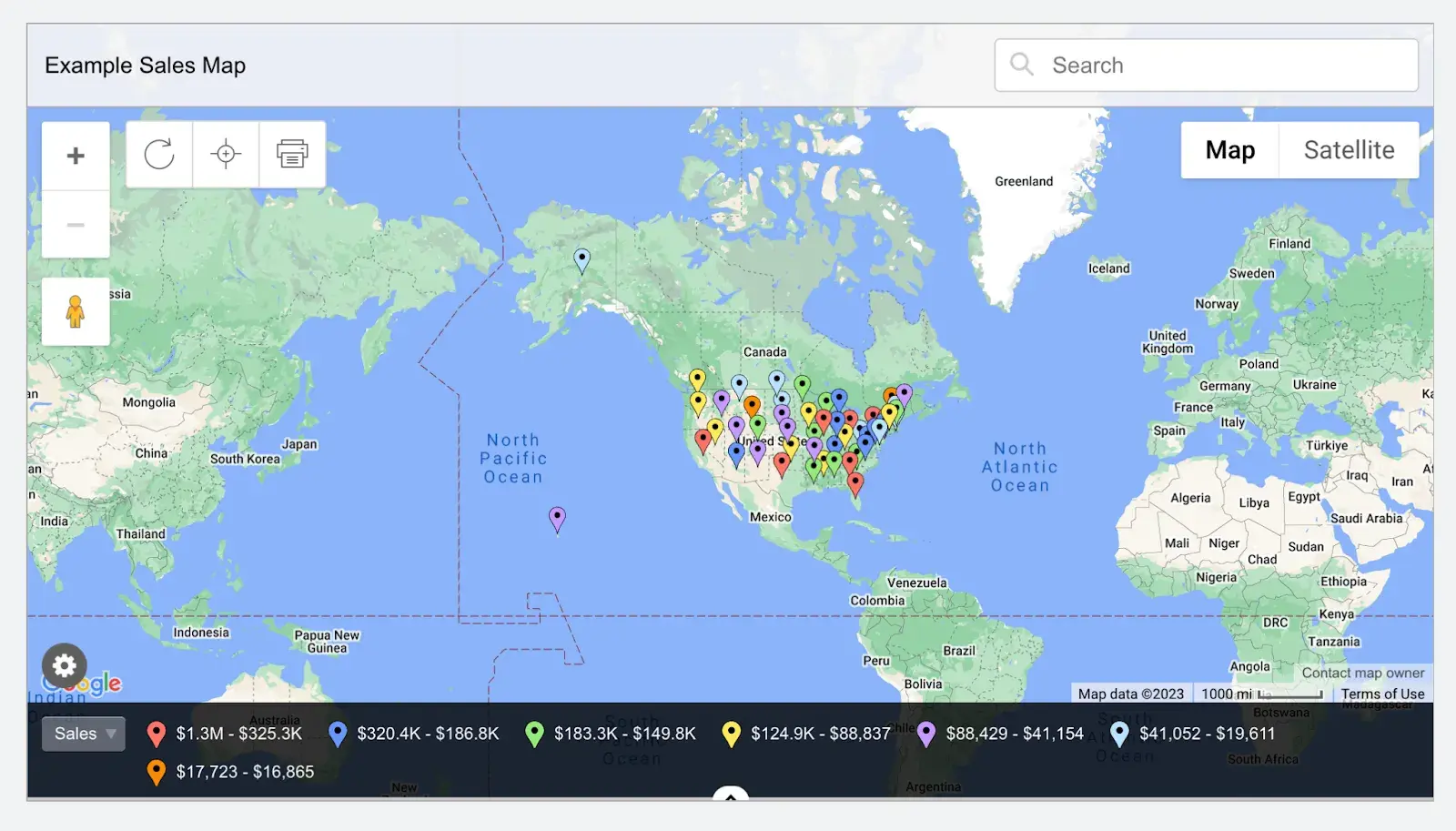The height and width of the screenshot is (831, 1456).
Task: Click inside the Search input field
Action: click(x=1183, y=65)
